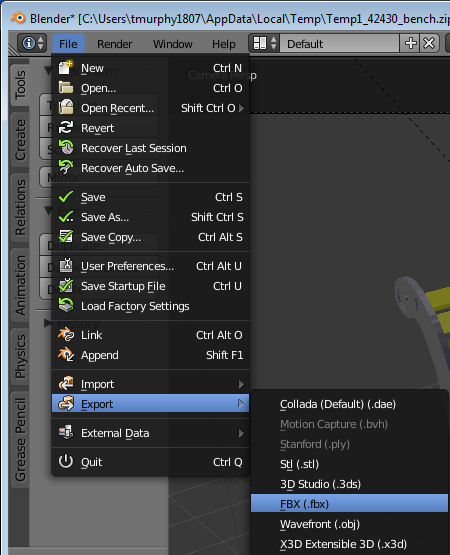Click the Save As checkmark icon
The width and height of the screenshot is (450, 555).
click(x=65, y=217)
